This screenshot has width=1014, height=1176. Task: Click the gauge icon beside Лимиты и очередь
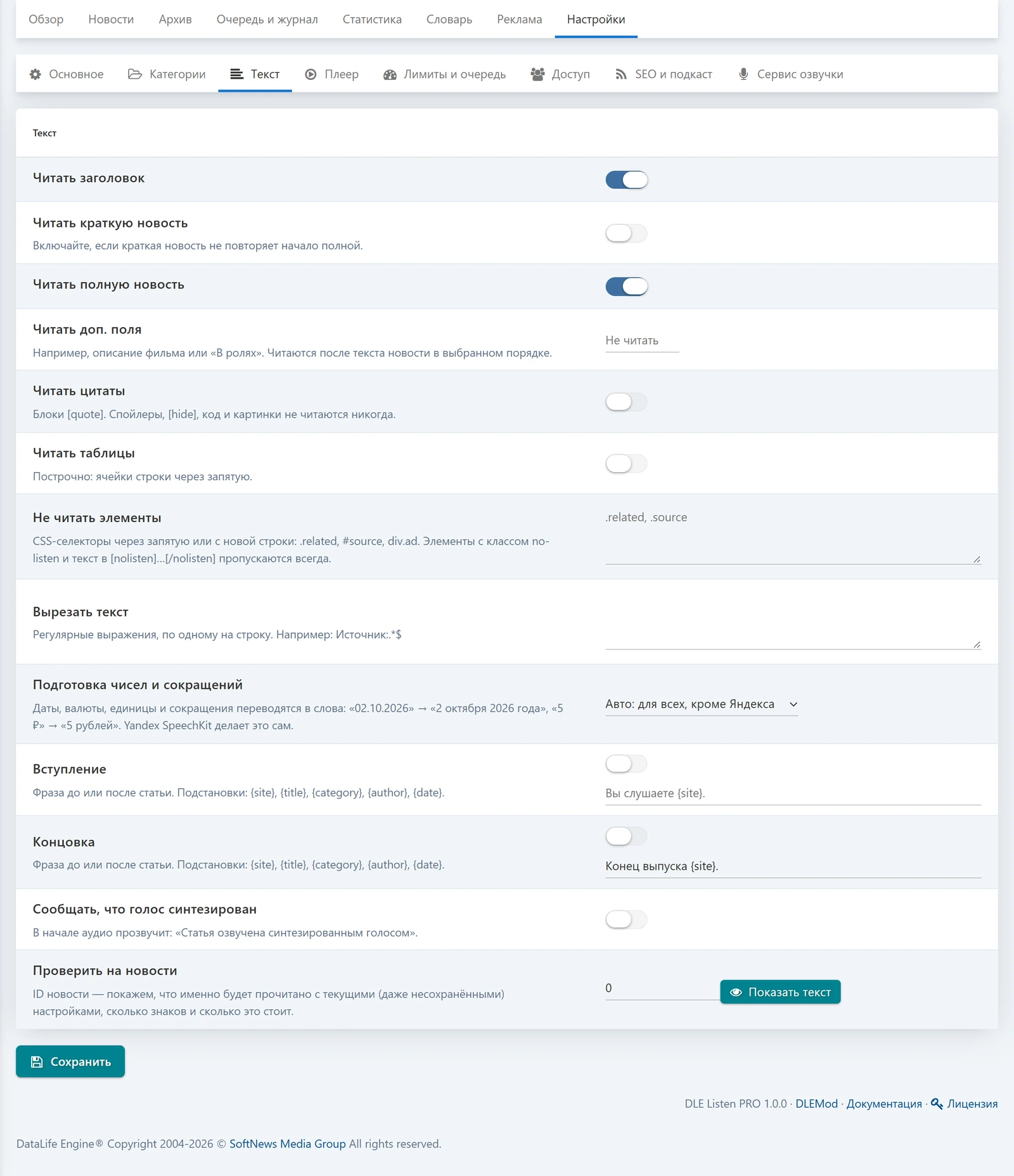coord(390,75)
